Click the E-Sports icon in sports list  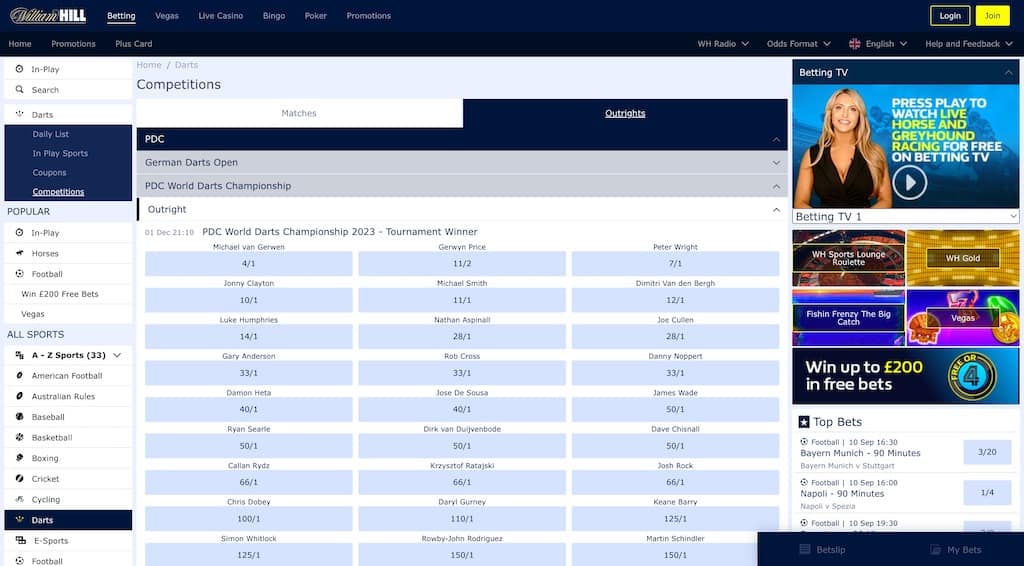[21, 541]
